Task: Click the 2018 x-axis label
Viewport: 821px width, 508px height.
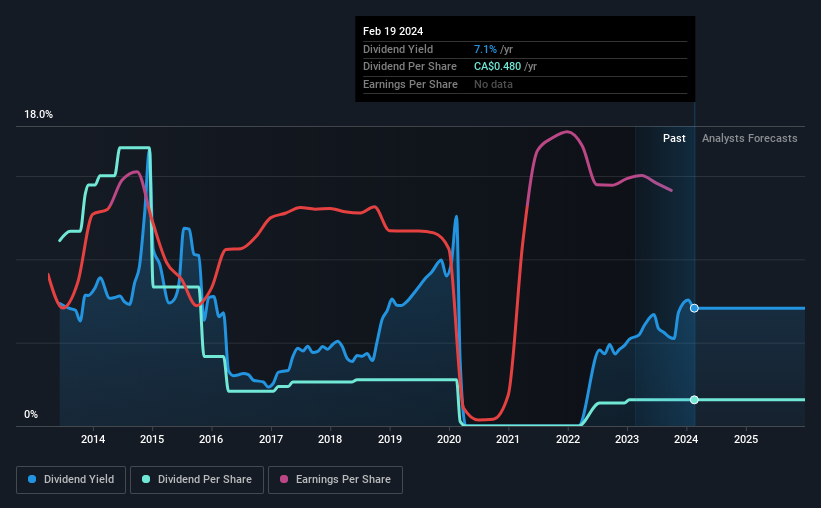Action: tap(330, 439)
